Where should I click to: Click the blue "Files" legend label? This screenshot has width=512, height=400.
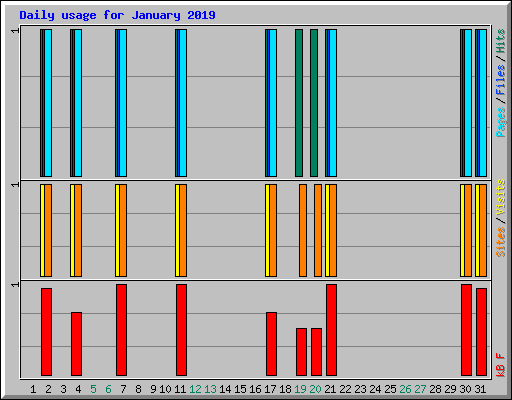pos(501,80)
